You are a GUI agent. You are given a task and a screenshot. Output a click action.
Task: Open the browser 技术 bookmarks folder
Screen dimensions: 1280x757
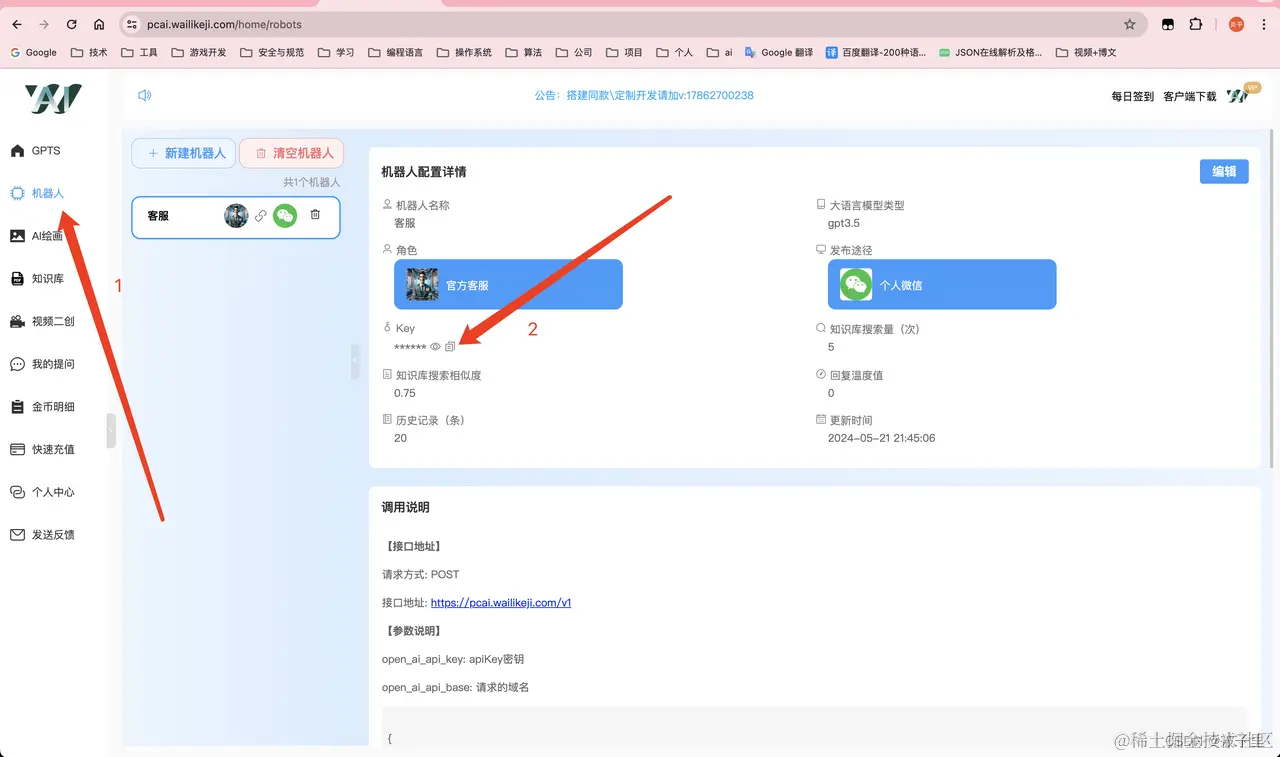pos(88,52)
